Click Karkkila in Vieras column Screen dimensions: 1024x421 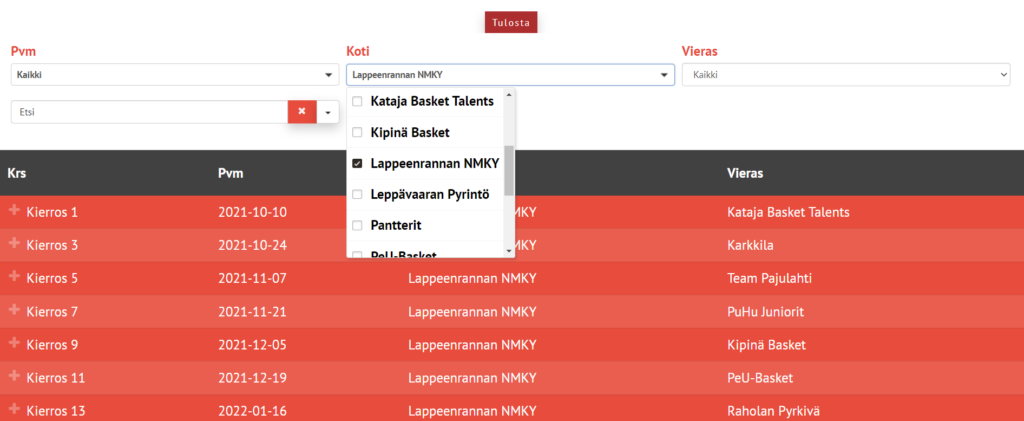[750, 245]
